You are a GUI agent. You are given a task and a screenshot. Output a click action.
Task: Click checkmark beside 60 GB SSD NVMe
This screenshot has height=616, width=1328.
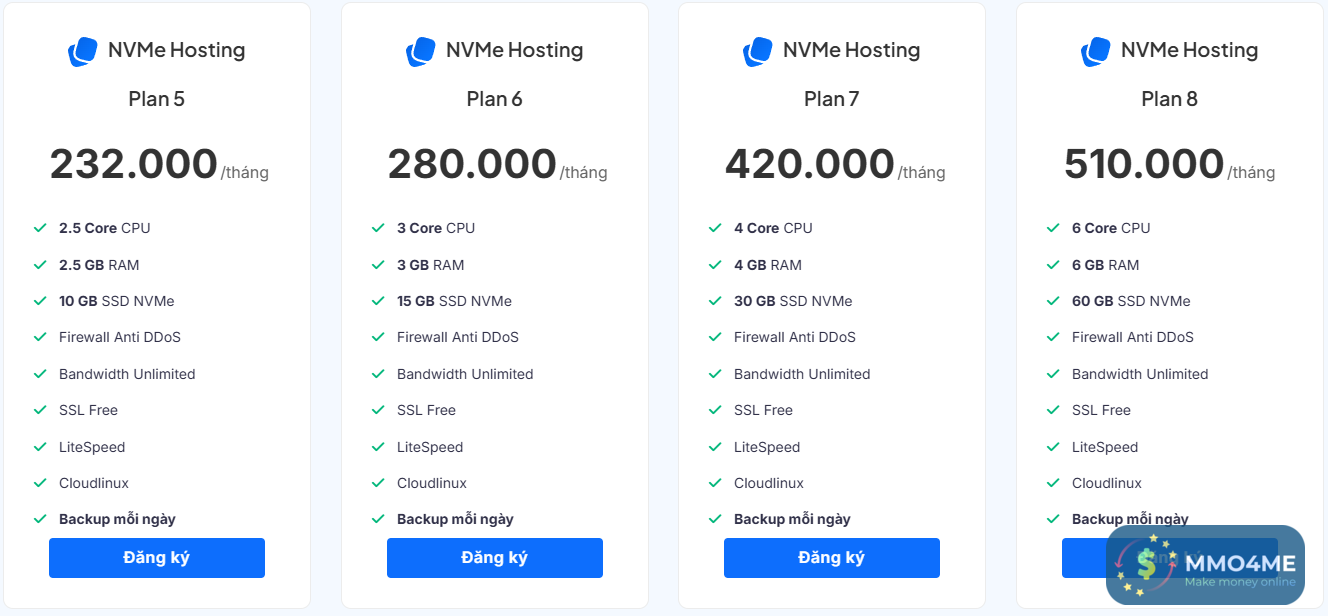click(1053, 301)
